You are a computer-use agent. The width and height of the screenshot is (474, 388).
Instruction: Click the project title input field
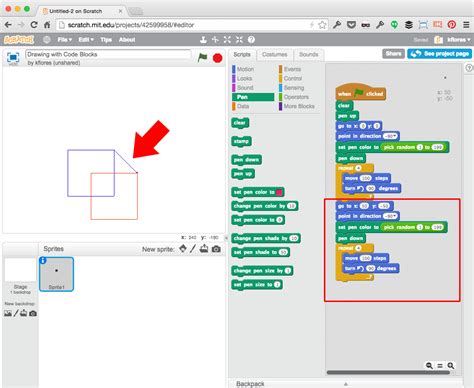(x=108, y=54)
